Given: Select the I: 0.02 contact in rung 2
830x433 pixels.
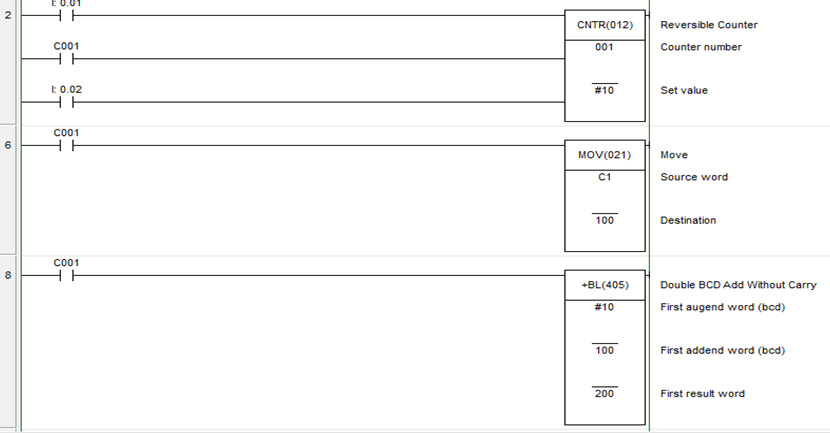Looking at the screenshot, I should pyautogui.click(x=68, y=102).
